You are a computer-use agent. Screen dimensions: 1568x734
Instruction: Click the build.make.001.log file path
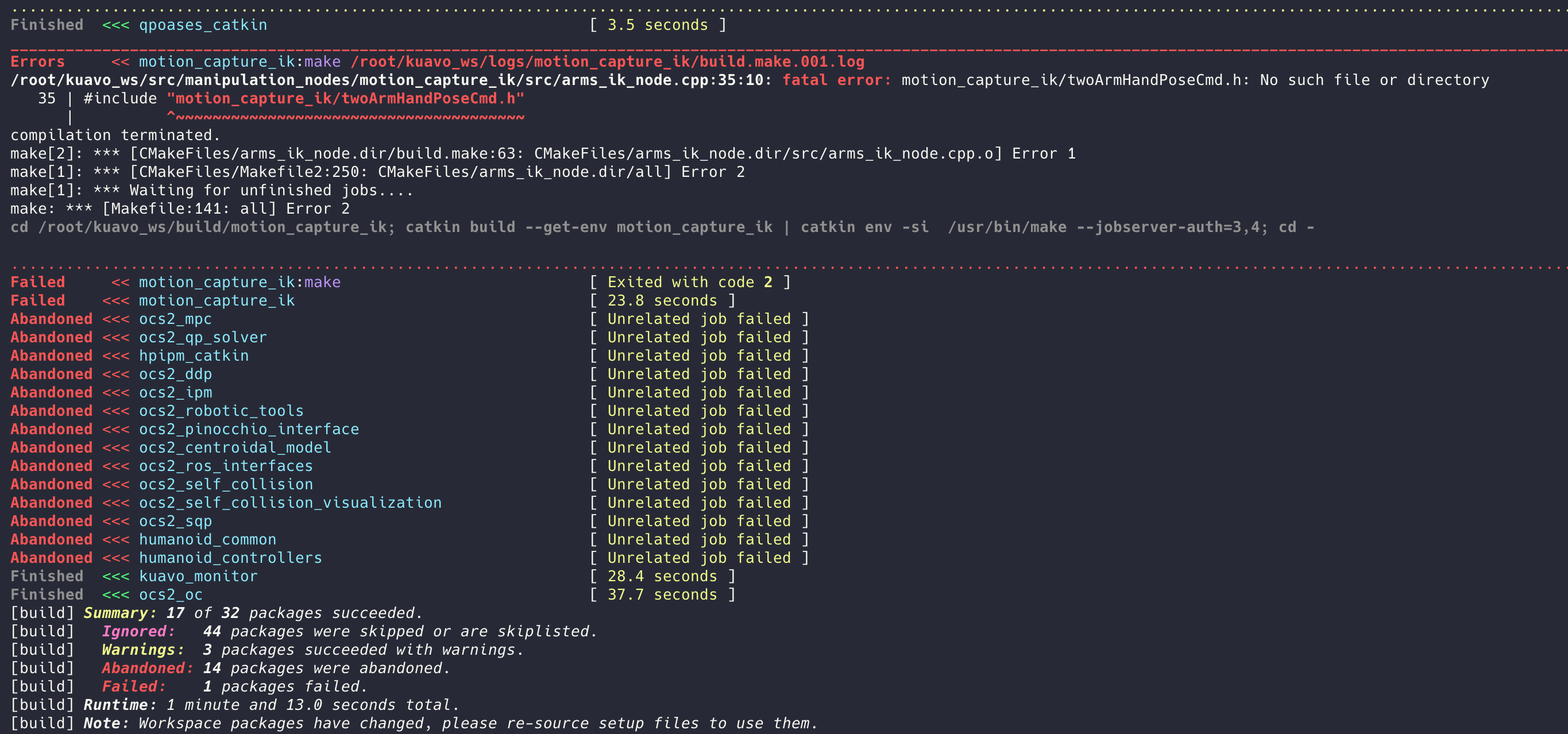tap(607, 61)
